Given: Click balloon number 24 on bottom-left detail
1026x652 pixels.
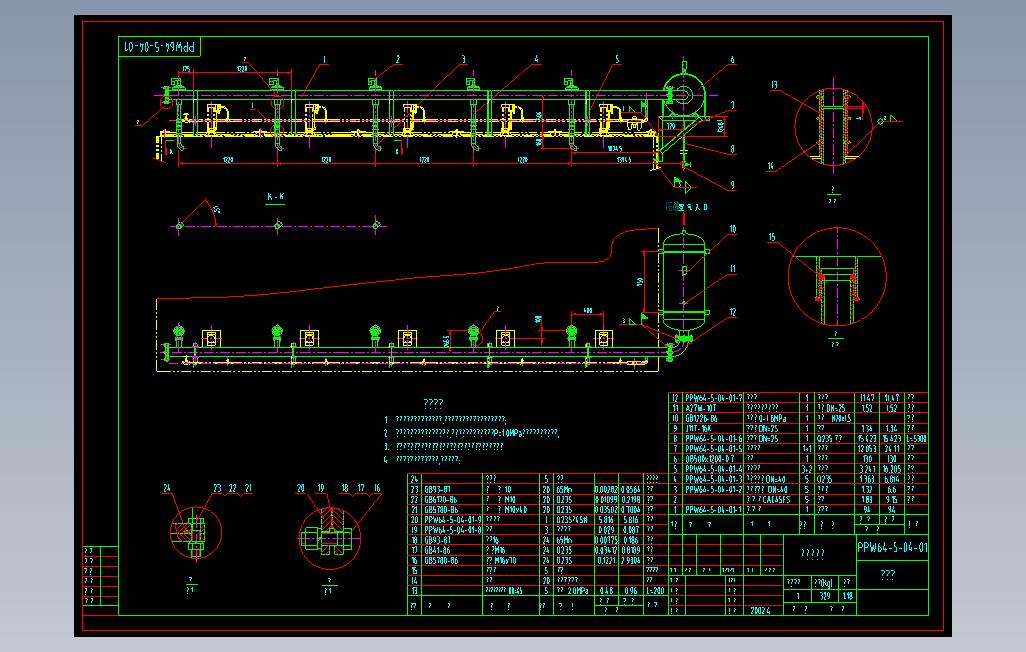Looking at the screenshot, I should [x=167, y=488].
